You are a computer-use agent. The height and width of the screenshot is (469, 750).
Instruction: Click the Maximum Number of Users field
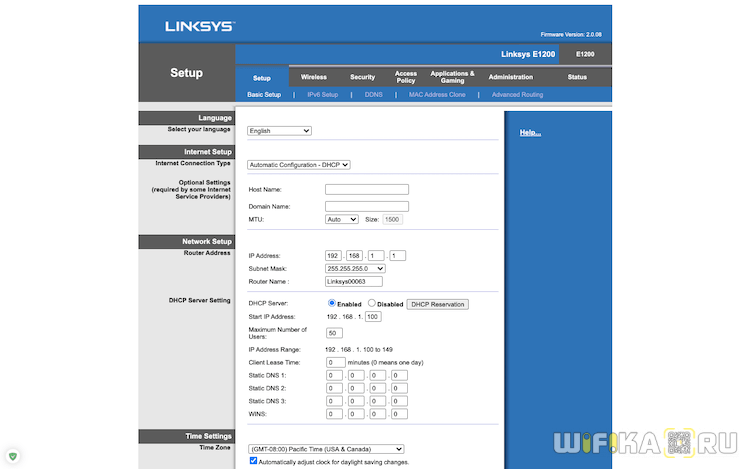point(334,333)
